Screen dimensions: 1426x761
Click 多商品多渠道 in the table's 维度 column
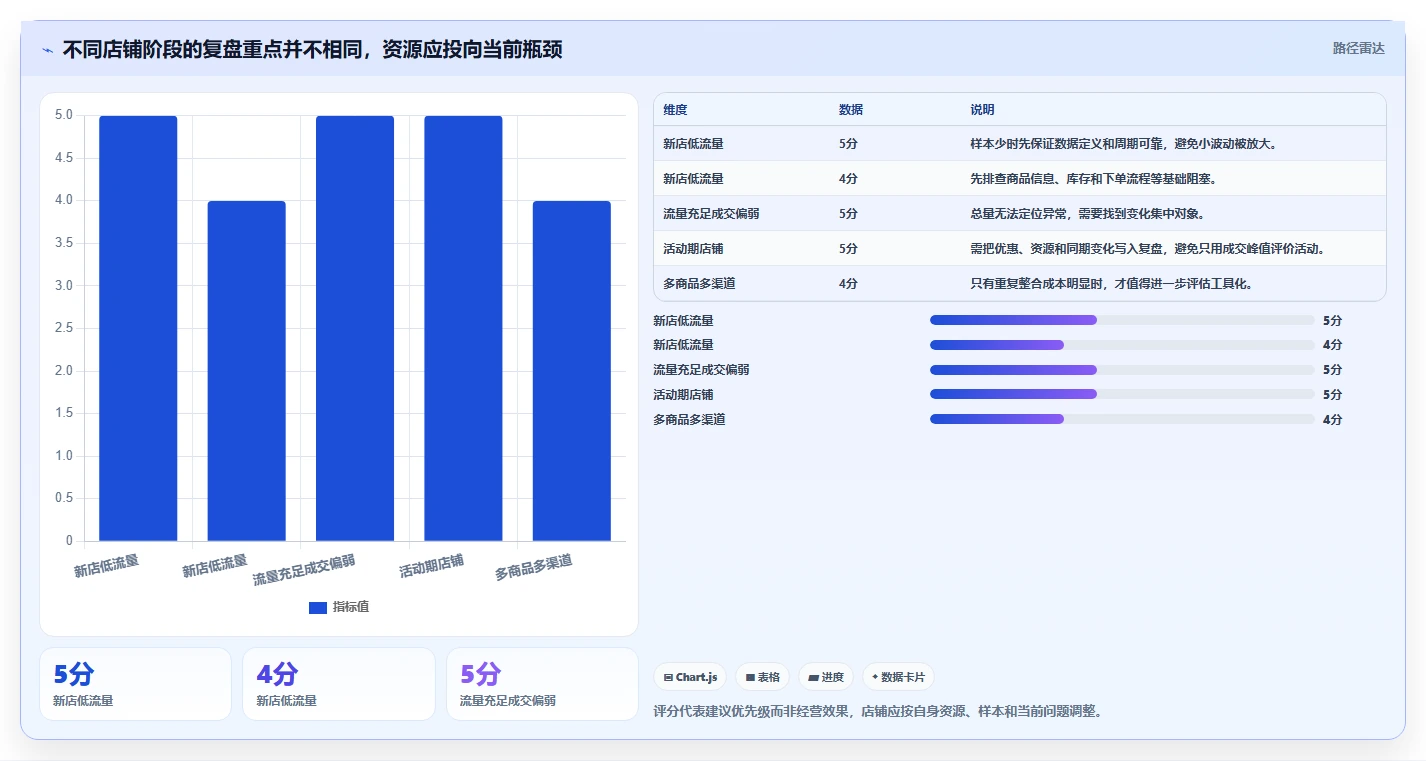click(x=699, y=284)
